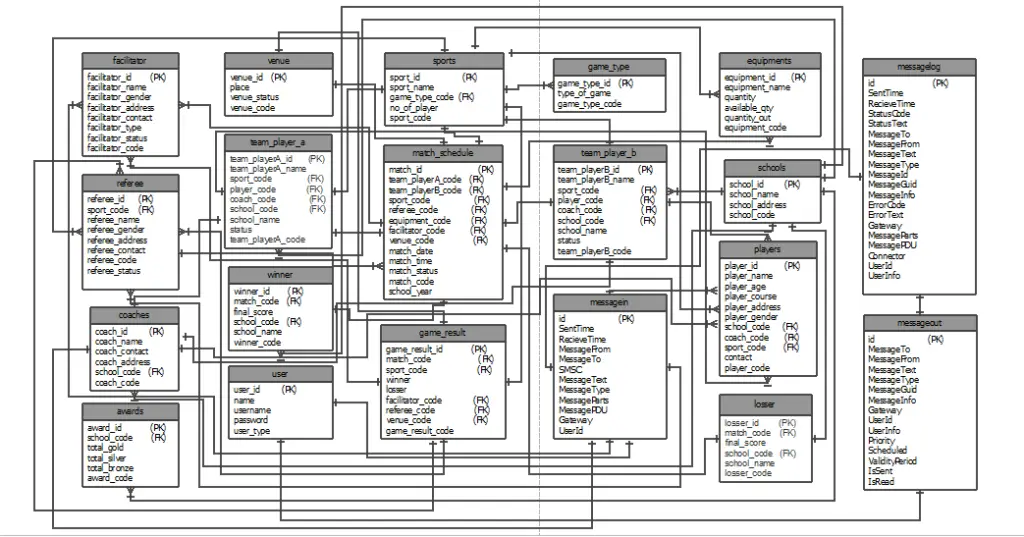
Task: Select the players table title
Action: click(767, 249)
